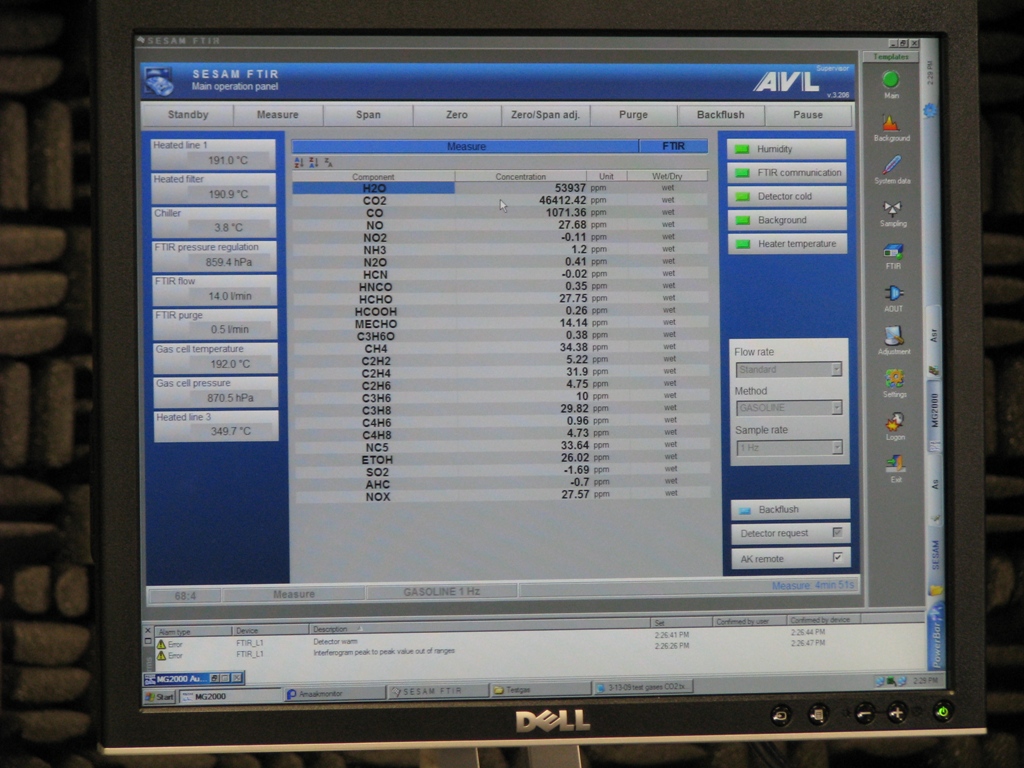This screenshot has width=1024, height=768.
Task: Open the Main template icon
Action: [891, 80]
